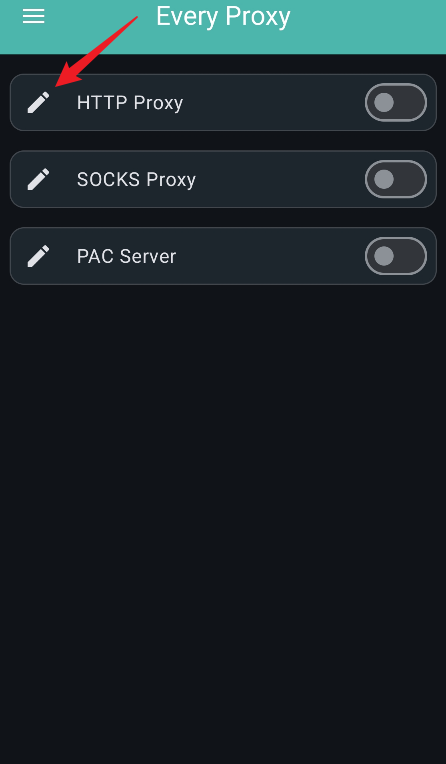Turn on the PAC Server switch

[x=396, y=256]
